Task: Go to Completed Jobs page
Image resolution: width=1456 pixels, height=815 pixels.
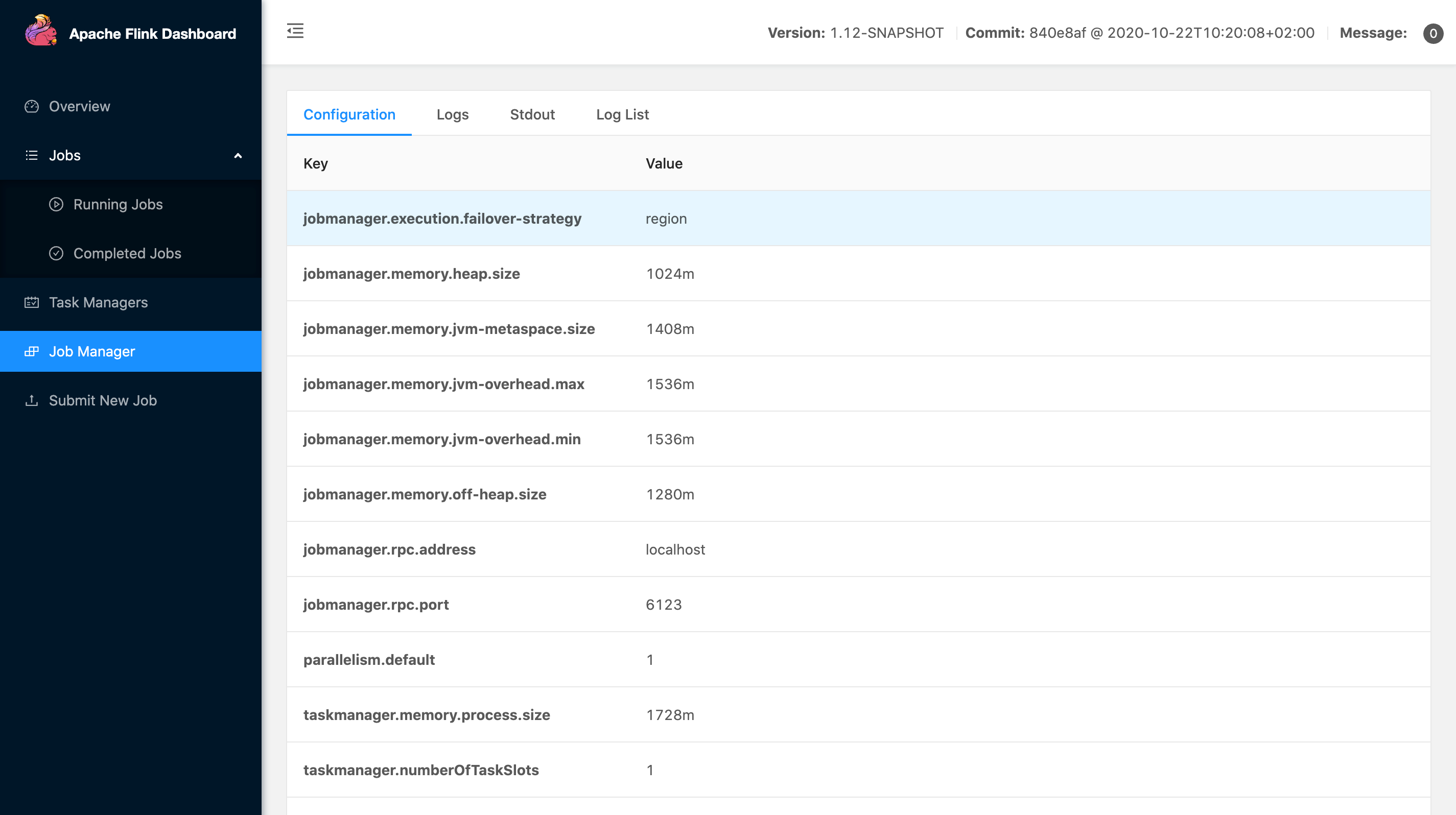Action: pos(127,254)
